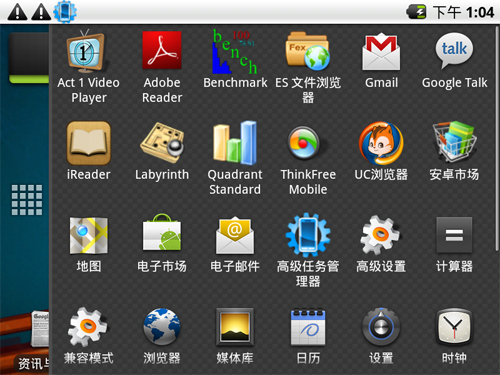Open 媒体库 gallery
500x375 pixels.
point(235,335)
